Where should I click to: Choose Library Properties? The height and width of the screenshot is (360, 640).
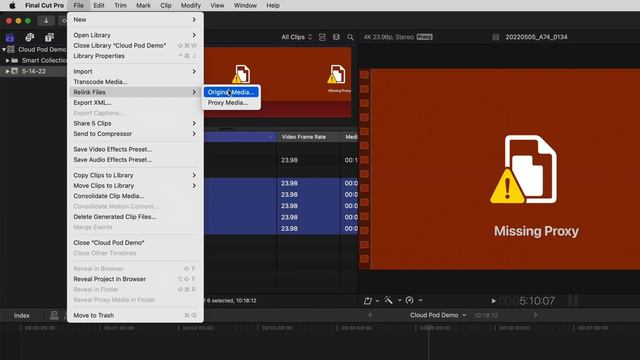(135, 56)
